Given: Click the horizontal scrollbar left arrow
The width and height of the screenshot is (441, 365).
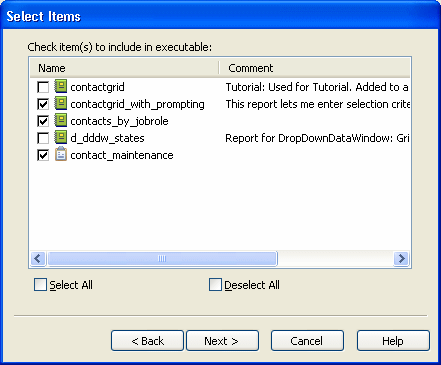Looking at the screenshot, I should [38, 258].
